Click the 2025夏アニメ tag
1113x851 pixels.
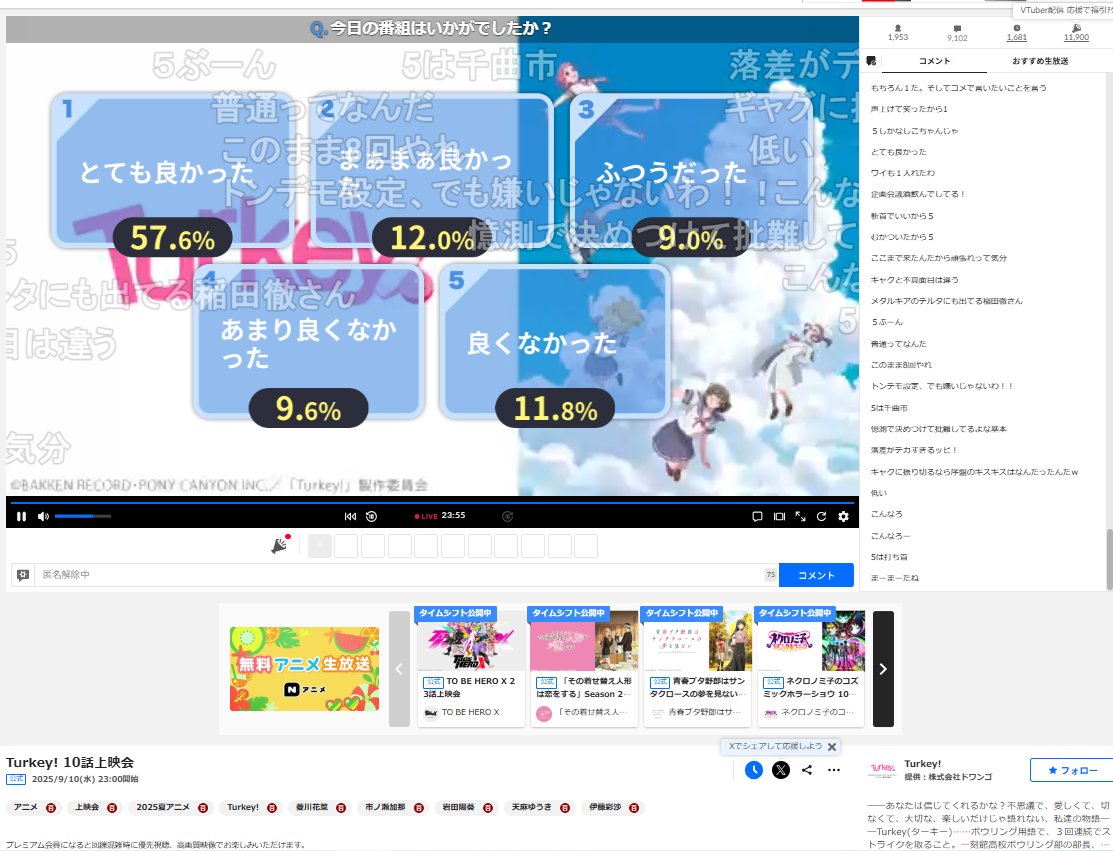pos(163,808)
